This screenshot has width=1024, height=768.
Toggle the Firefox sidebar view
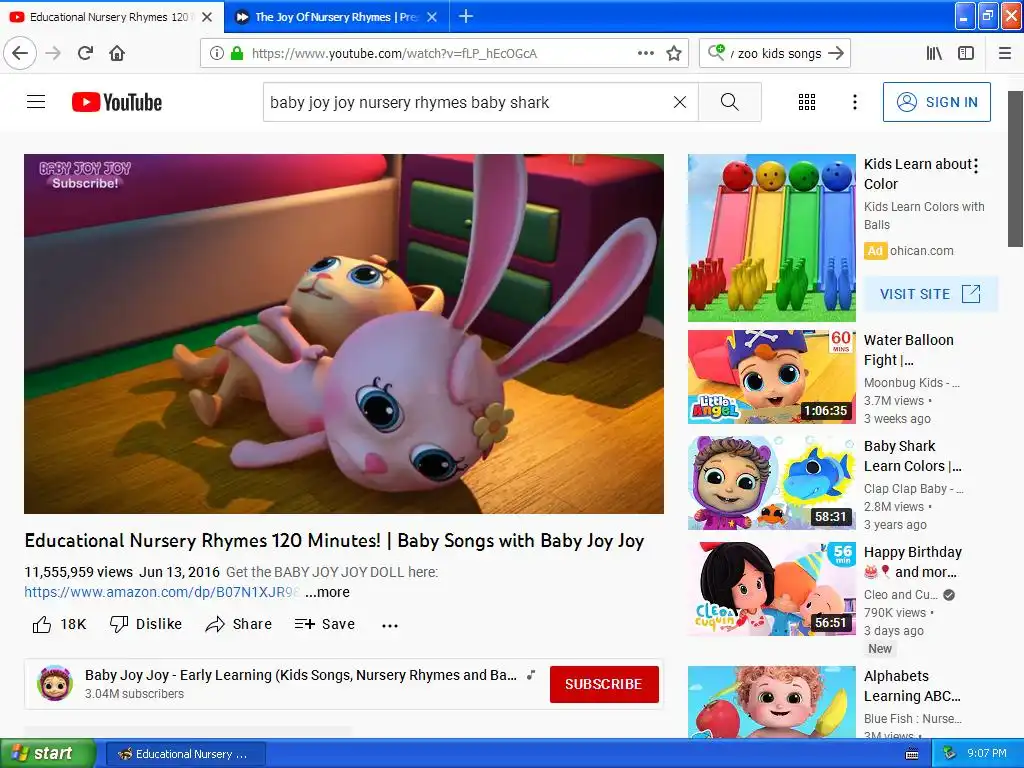tap(966, 53)
